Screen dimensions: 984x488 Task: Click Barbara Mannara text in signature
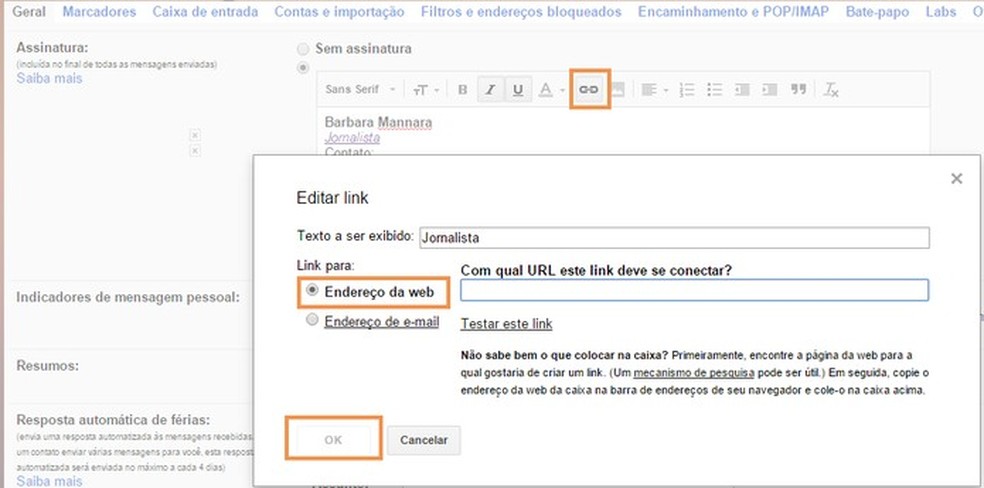tap(378, 122)
